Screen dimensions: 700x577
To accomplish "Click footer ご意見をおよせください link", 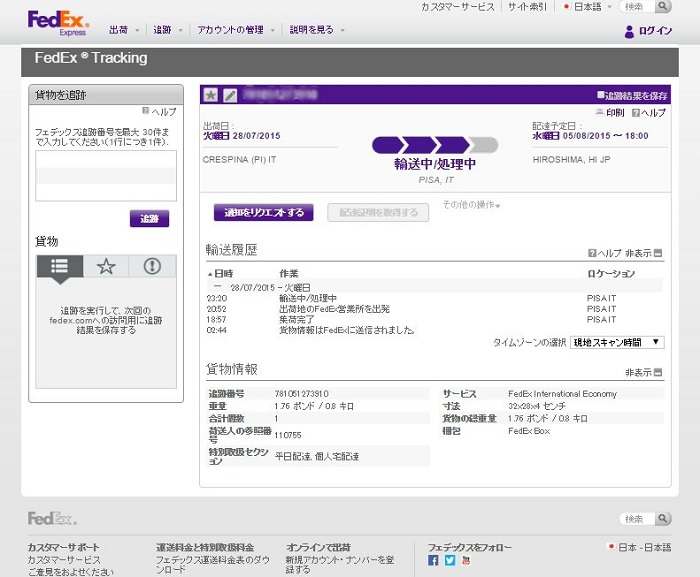I will [71, 572].
